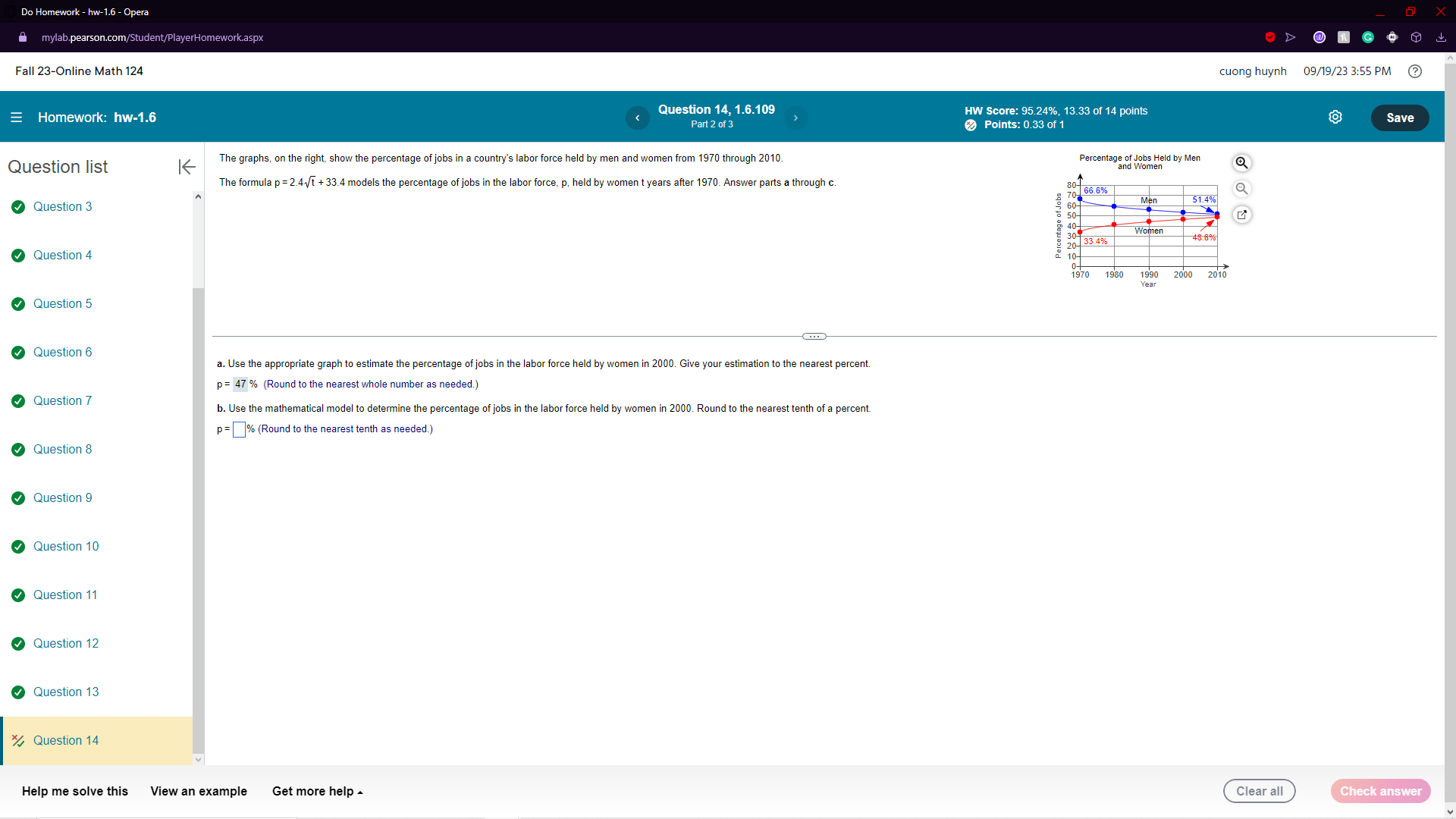Zoom out on the graph image
The image size is (1456, 819).
pos(1241,189)
